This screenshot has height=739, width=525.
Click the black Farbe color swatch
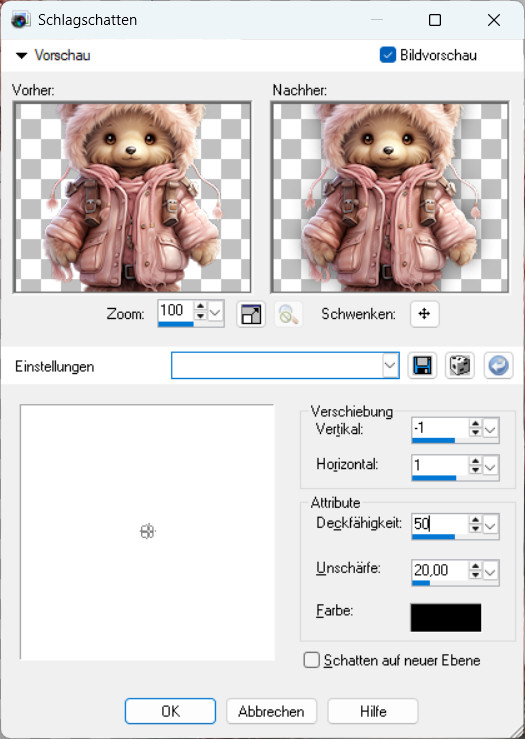click(446, 617)
